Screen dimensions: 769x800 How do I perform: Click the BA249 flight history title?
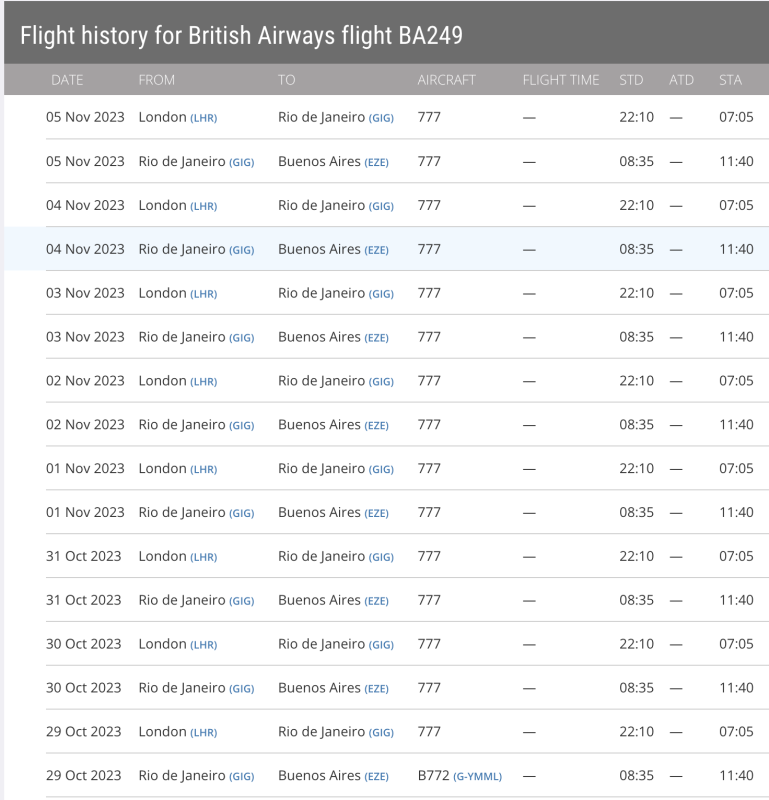click(x=241, y=36)
